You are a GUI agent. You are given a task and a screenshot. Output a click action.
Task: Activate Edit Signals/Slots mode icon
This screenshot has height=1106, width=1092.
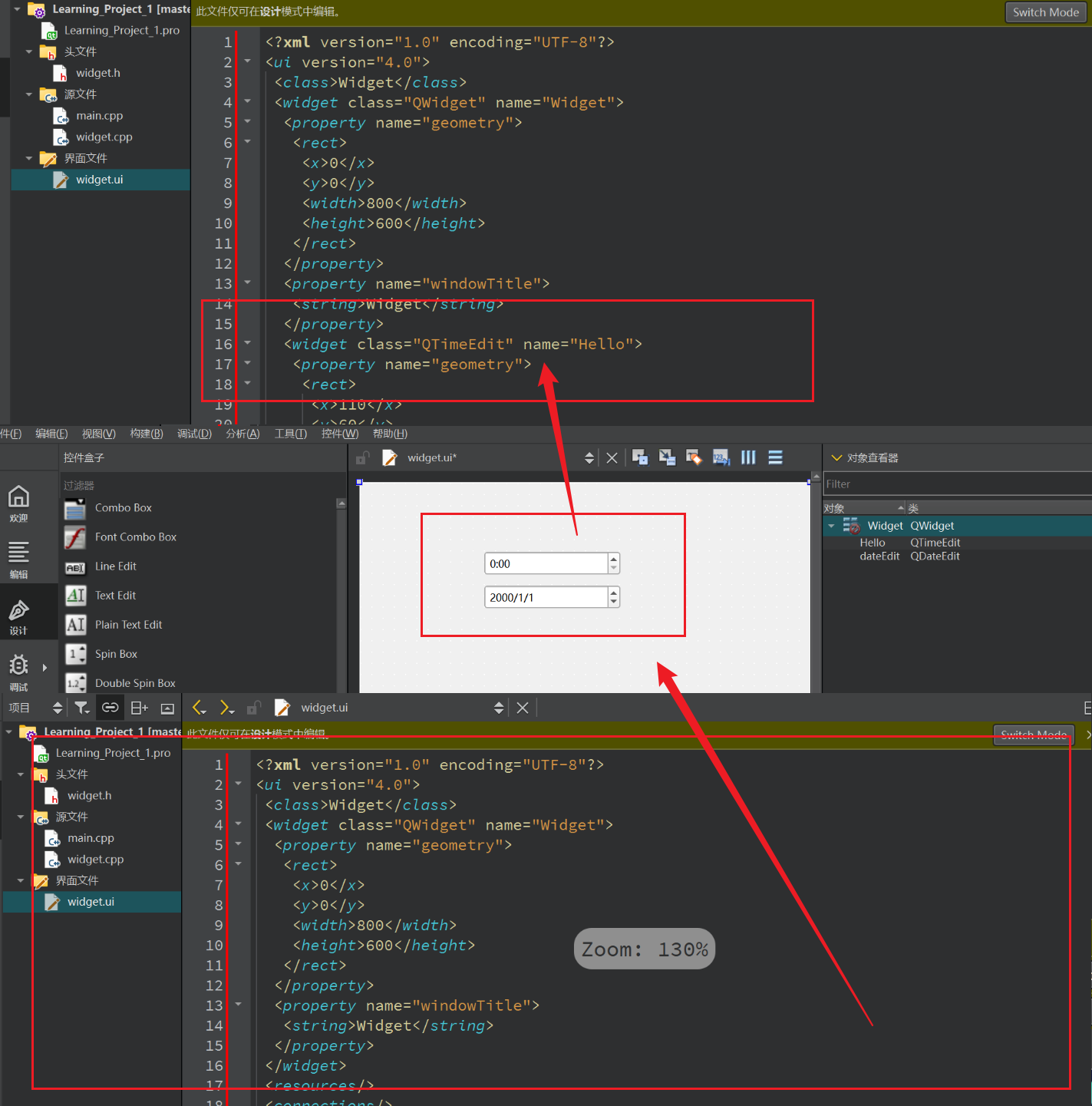point(667,457)
